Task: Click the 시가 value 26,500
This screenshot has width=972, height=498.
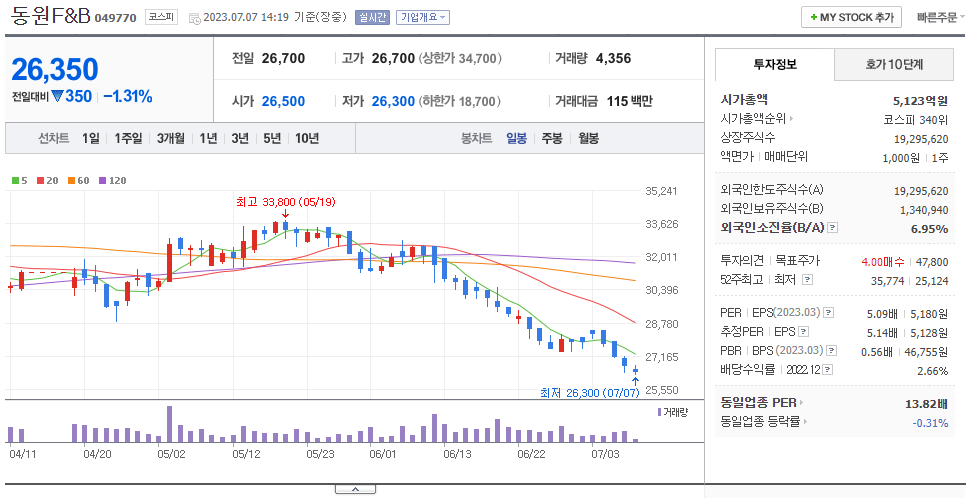Action: (x=283, y=101)
